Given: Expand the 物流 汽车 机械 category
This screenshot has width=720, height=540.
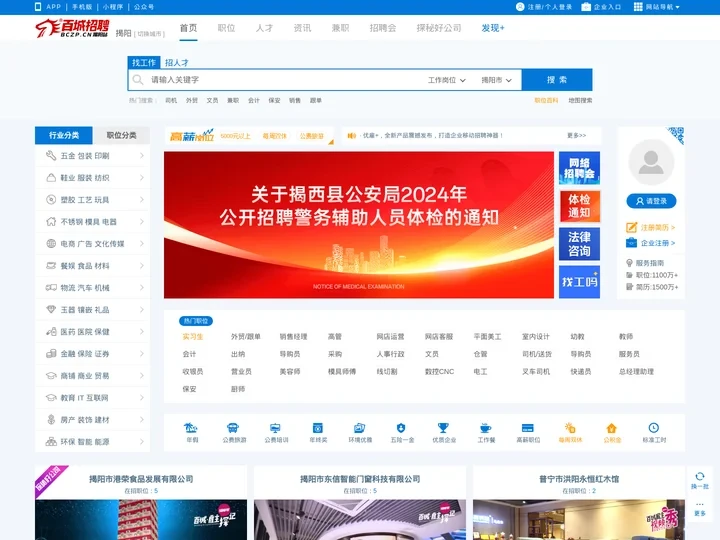Looking at the screenshot, I should coord(92,287).
